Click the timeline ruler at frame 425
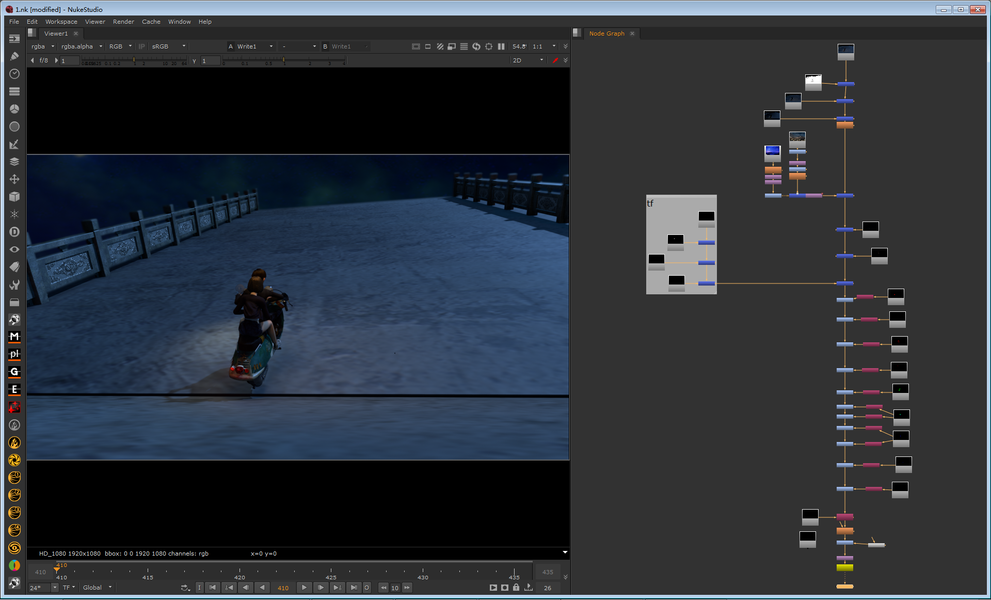 click(331, 573)
